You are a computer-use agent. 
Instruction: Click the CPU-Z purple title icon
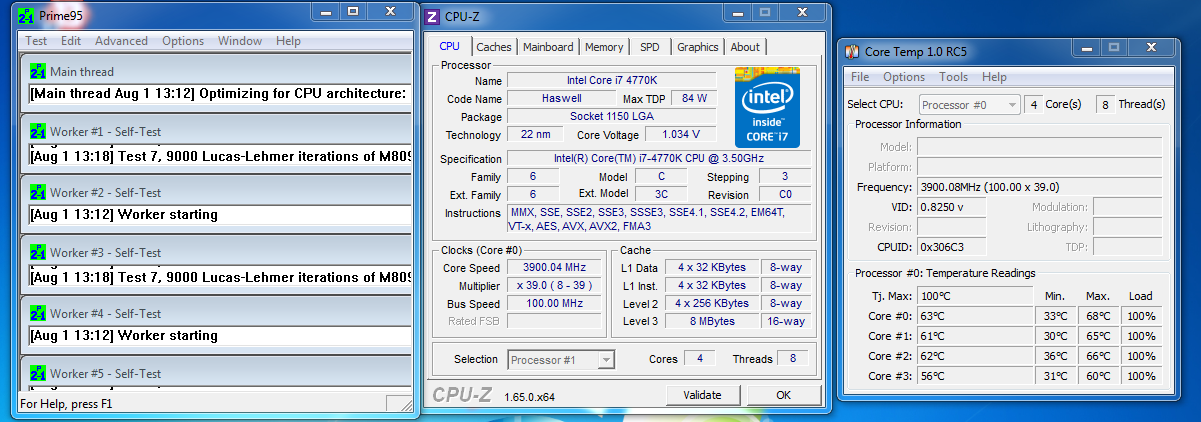[x=432, y=16]
